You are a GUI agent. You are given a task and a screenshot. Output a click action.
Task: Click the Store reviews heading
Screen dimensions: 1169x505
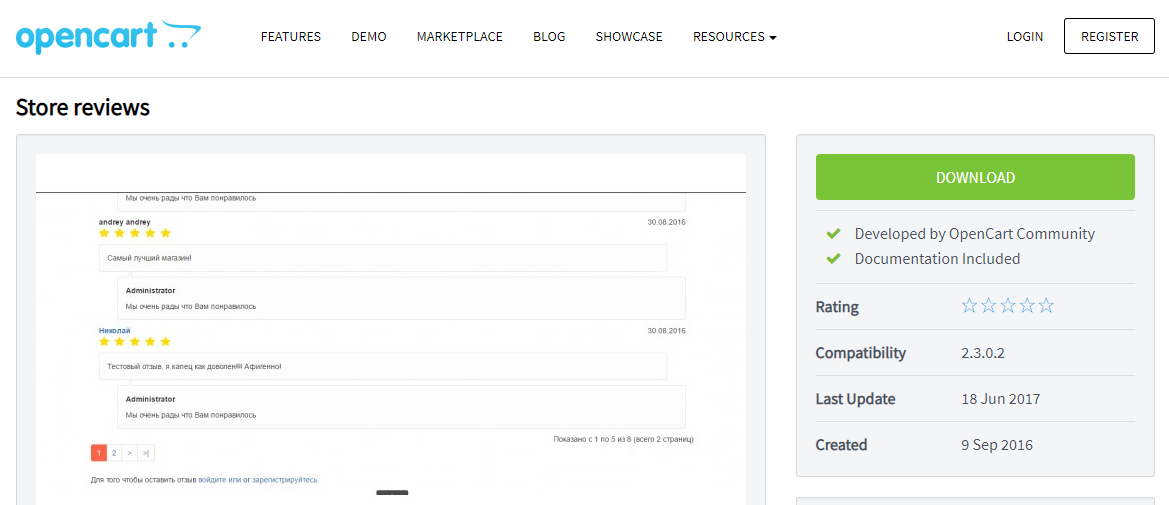pos(83,107)
